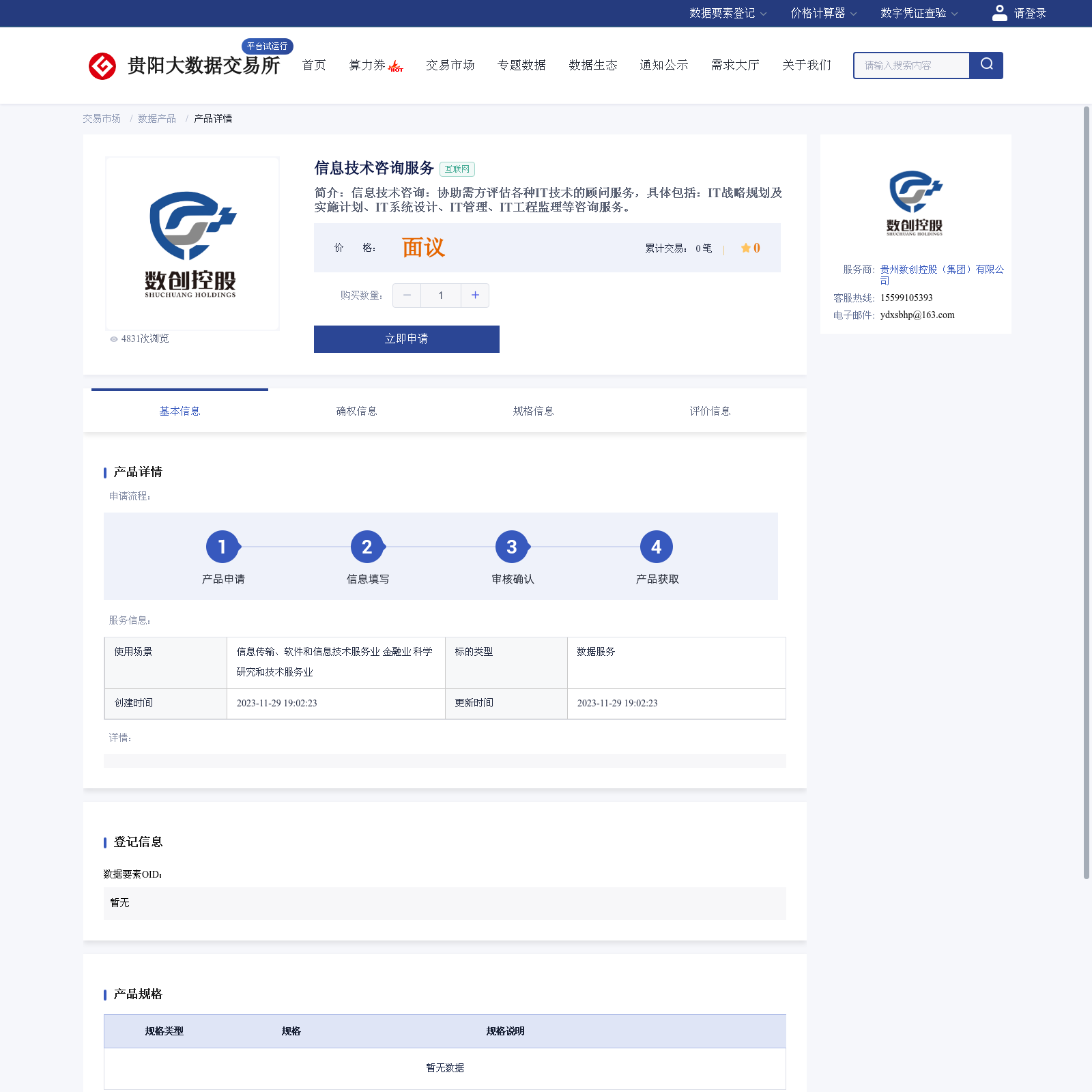1092x1092 pixels.
Task: Click 交易市场 breadcrumb link
Action: coord(102,119)
